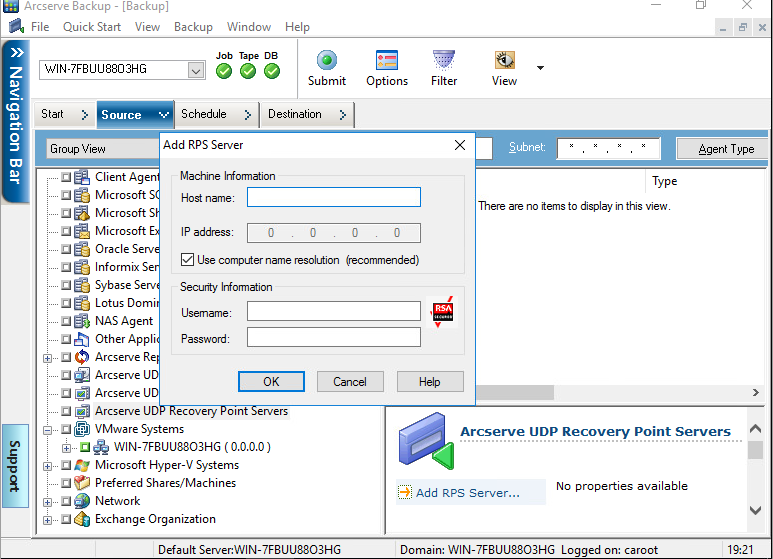Click the Job status green check

coord(224,71)
